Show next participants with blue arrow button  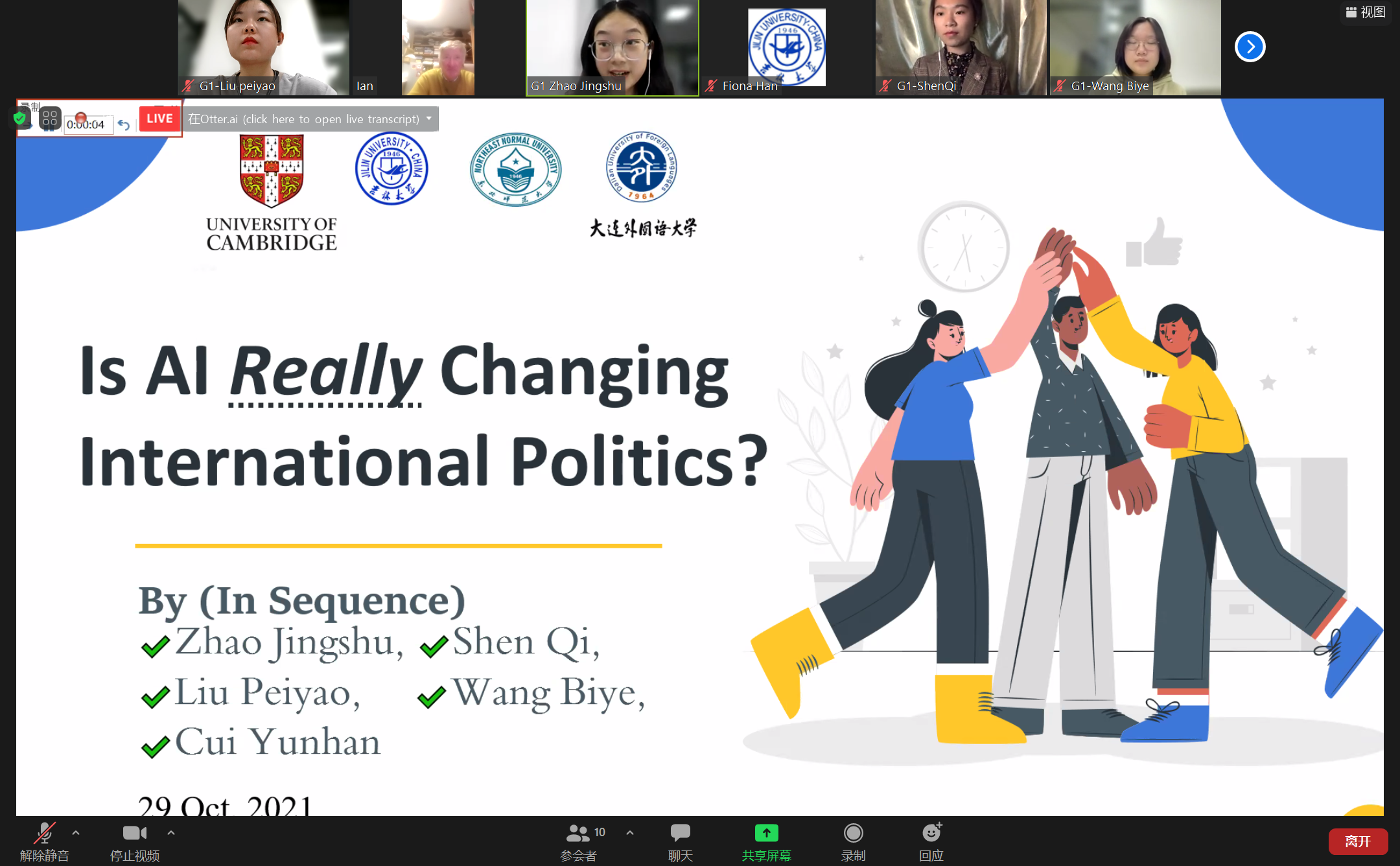(x=1250, y=47)
